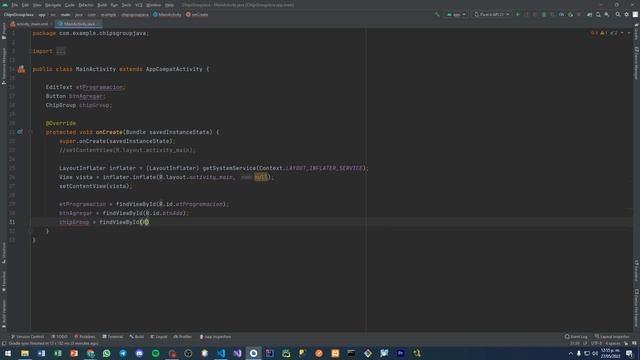
Task: Open the Windows notification center
Action: point(629,353)
